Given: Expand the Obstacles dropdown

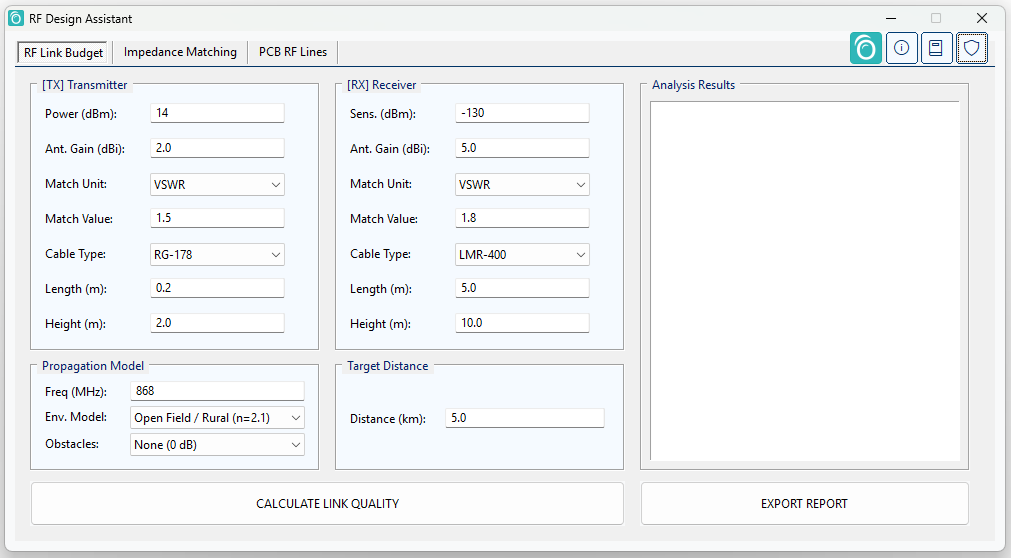Looking at the screenshot, I should [x=217, y=445].
